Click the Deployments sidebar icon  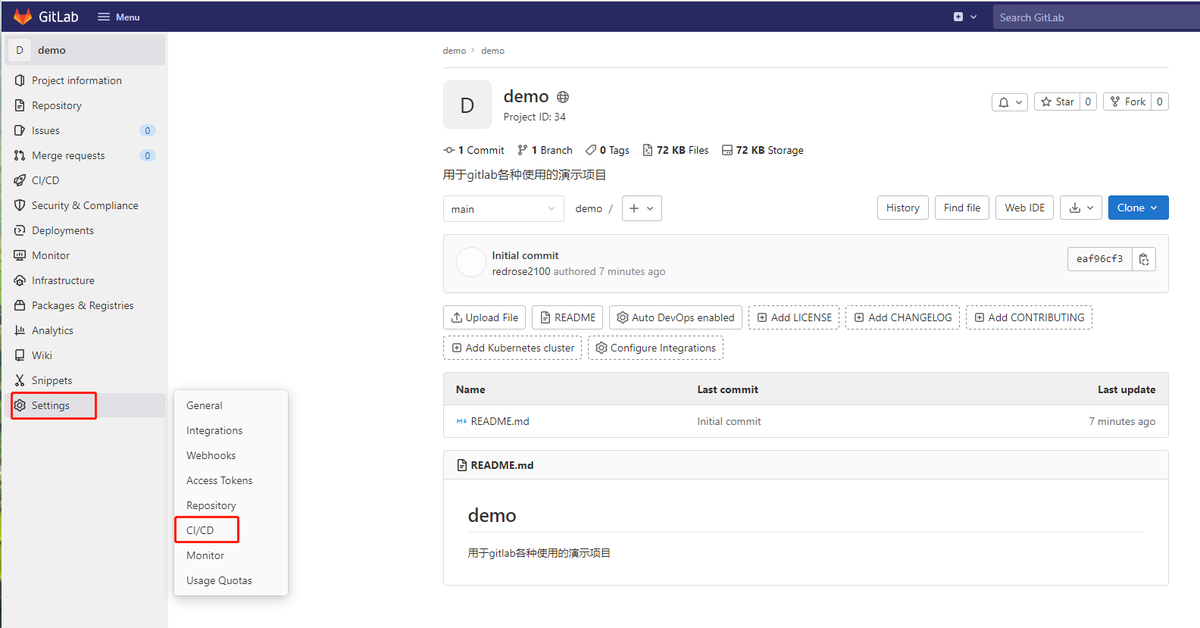(x=20, y=230)
